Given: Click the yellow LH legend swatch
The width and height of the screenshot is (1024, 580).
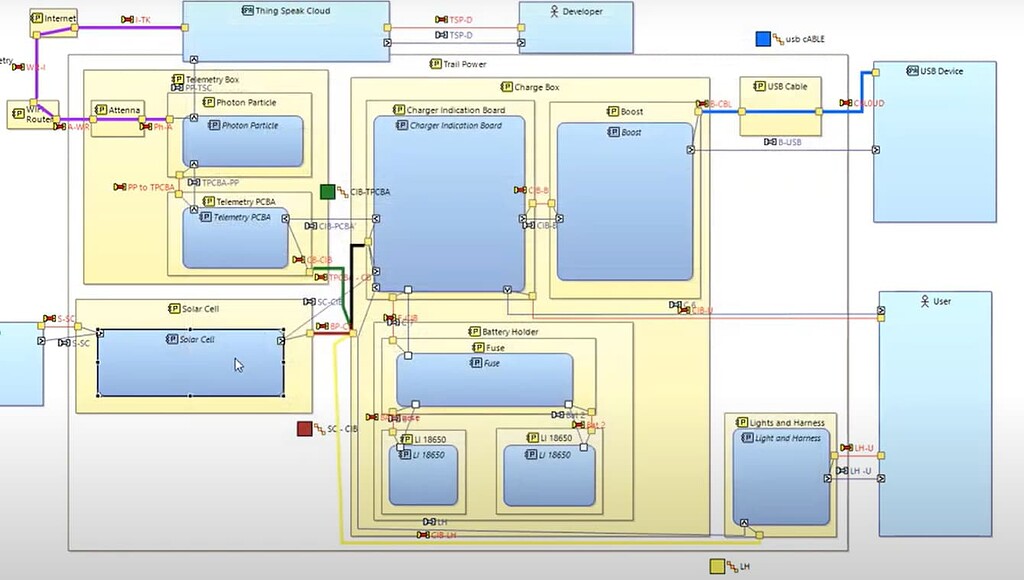Looking at the screenshot, I should tap(719, 565).
